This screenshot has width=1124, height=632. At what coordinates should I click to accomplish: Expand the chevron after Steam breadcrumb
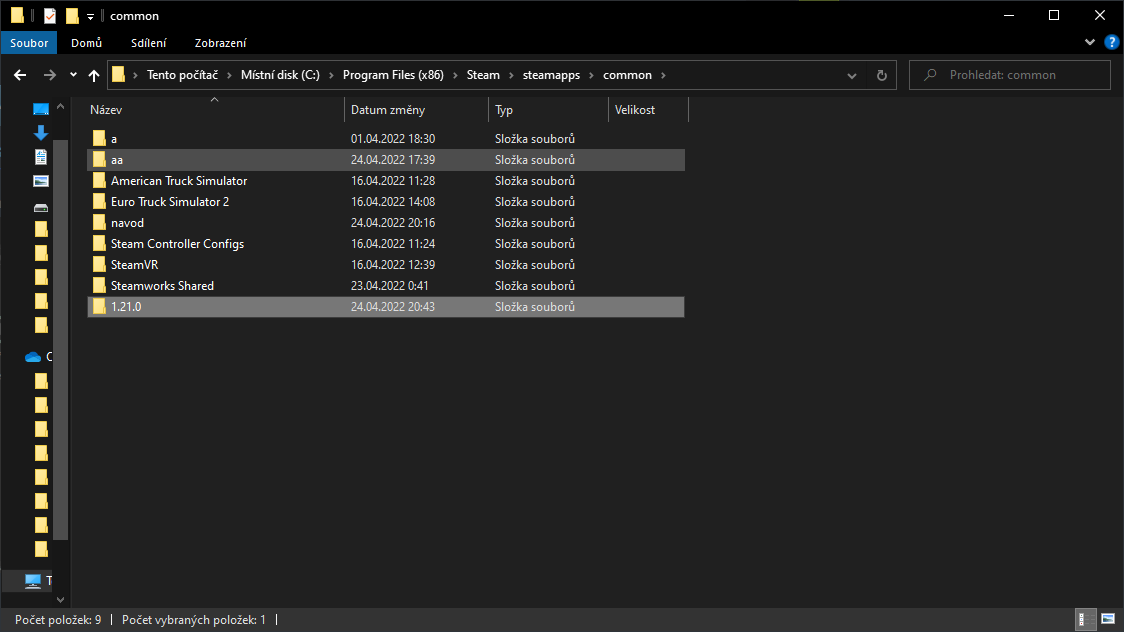click(x=511, y=75)
